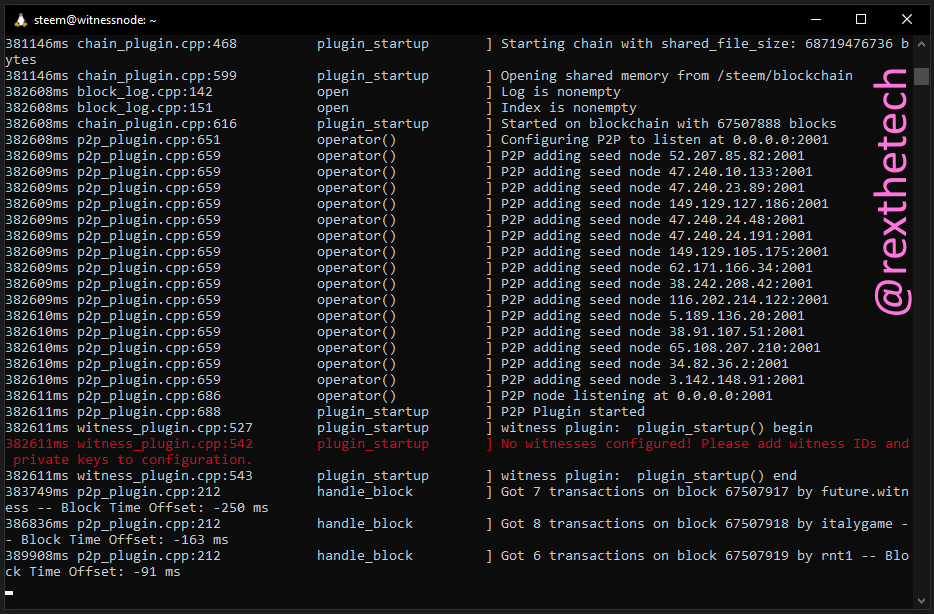Click the 'Log is nonempty' line

(560, 91)
